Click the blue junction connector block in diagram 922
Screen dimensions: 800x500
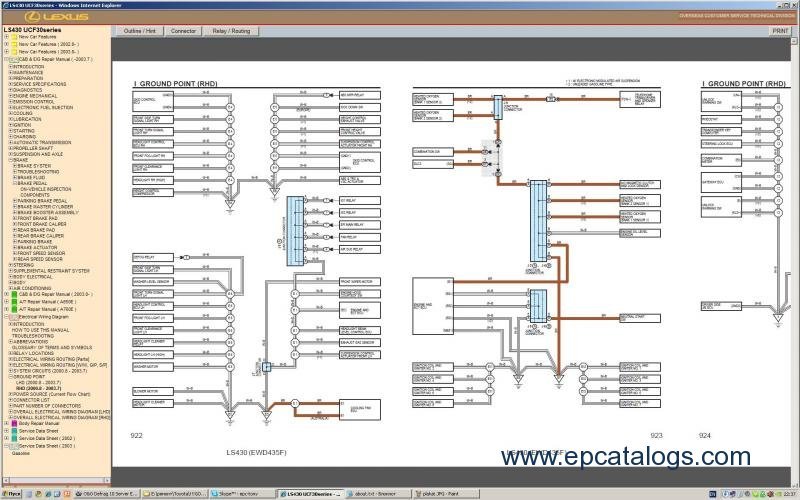(295, 231)
